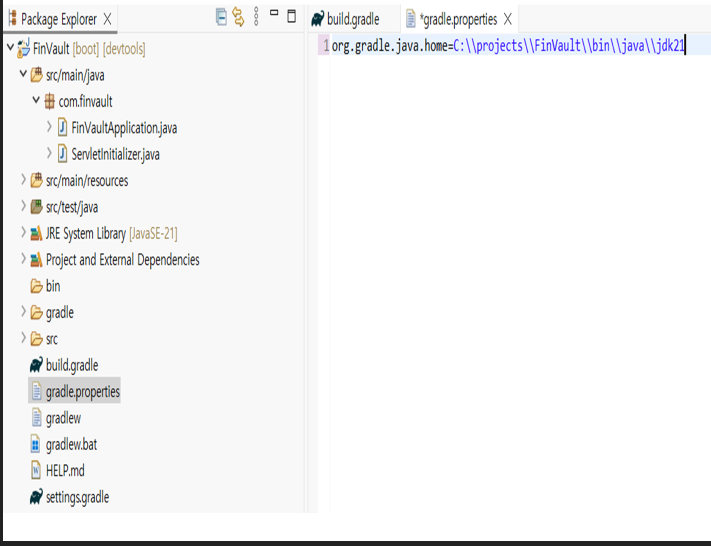Minimize the Package Explorer view
Viewport: 711px width, 546px height.
[x=274, y=13]
